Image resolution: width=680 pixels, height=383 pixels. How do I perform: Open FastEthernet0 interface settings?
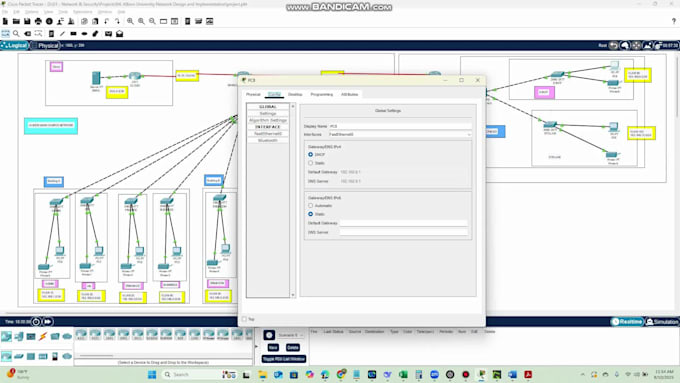(268, 134)
